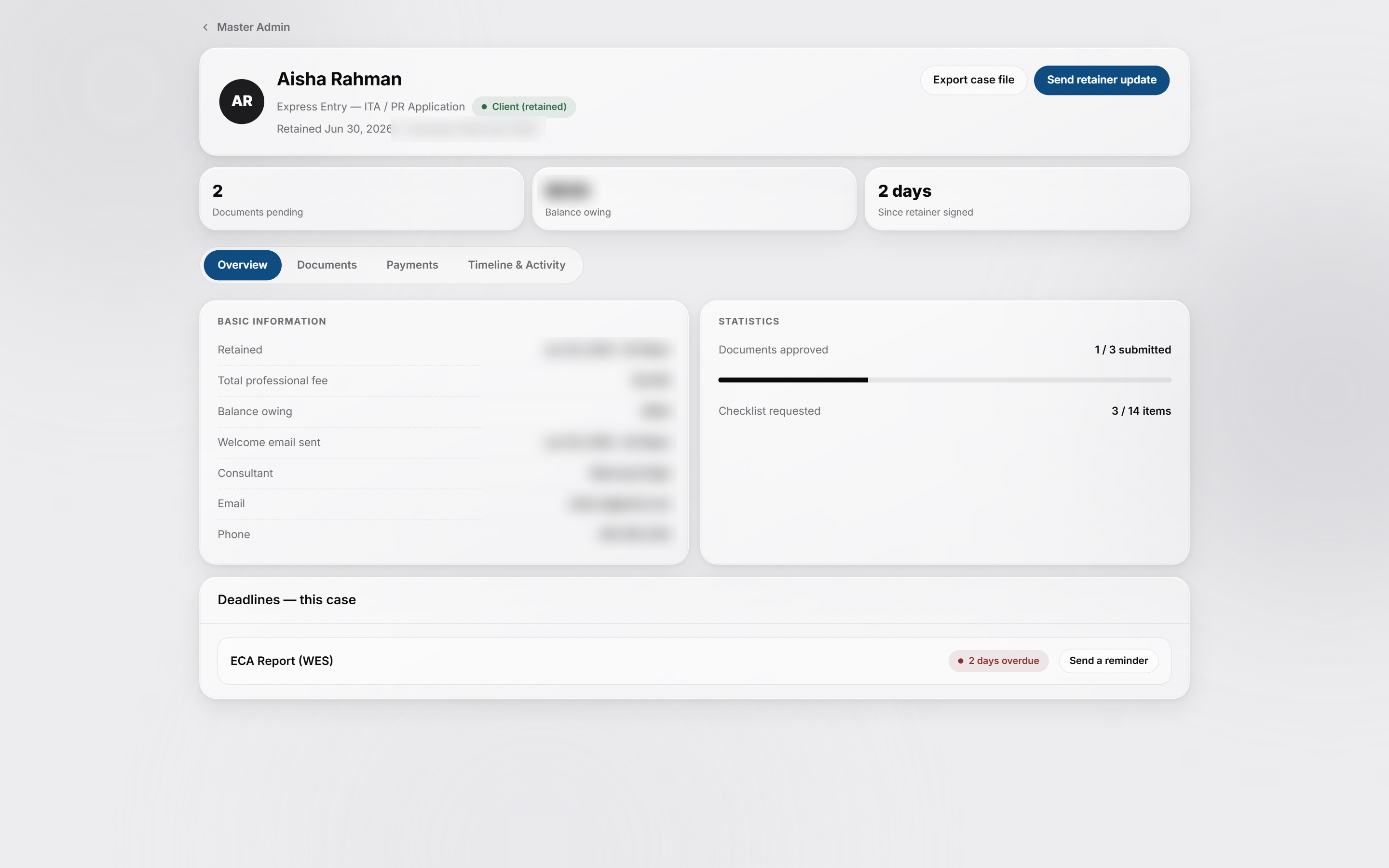The height and width of the screenshot is (868, 1389).
Task: Click the Export case file button
Action: pos(973,80)
